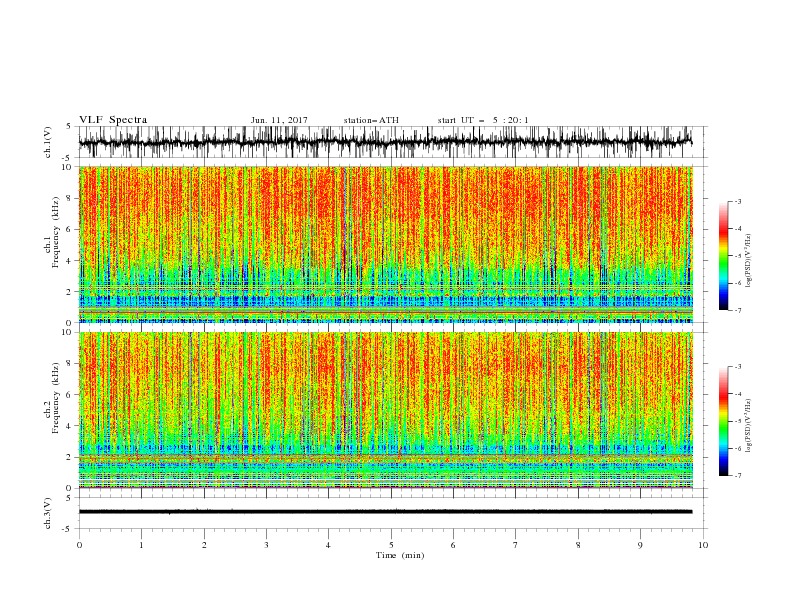Click the flat ch.3 voltage trace
The width and height of the screenshot is (792, 612).
(x=385, y=512)
